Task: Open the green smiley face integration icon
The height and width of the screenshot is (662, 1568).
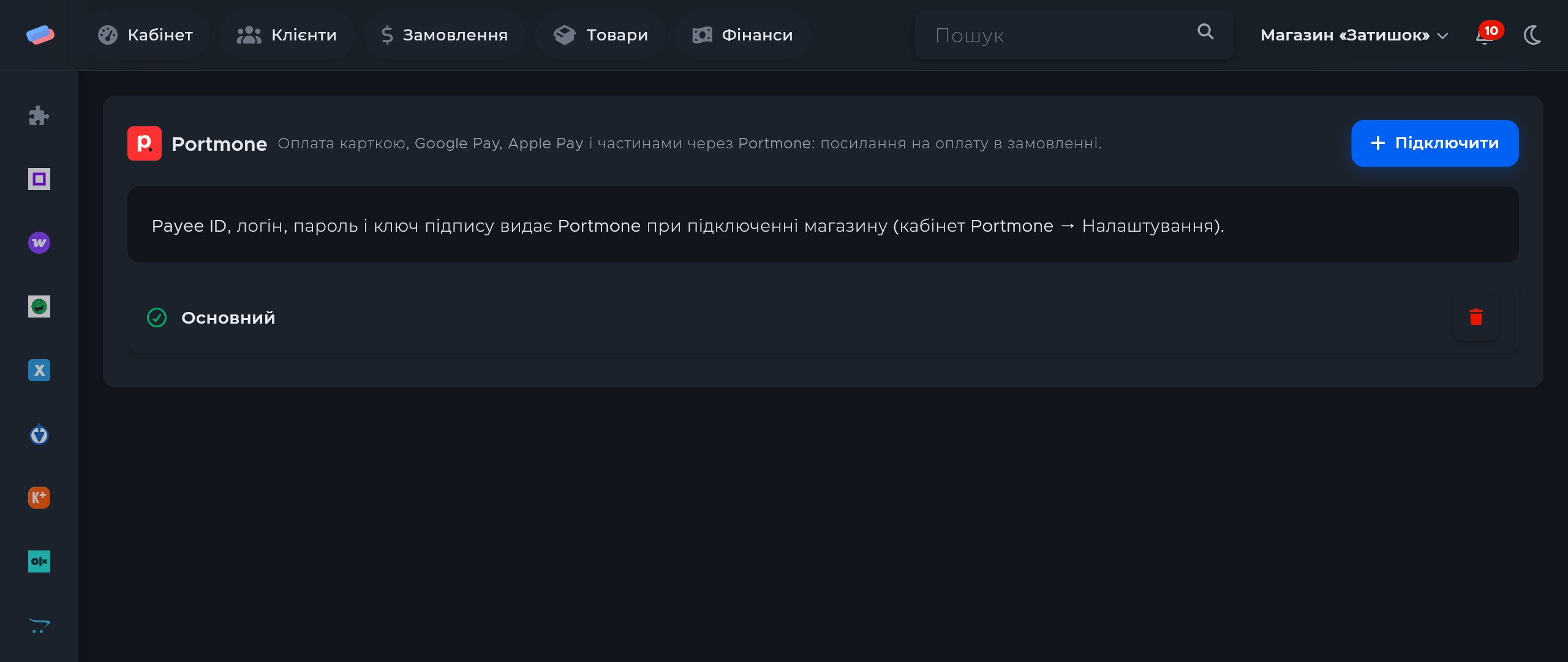Action: pyautogui.click(x=39, y=306)
